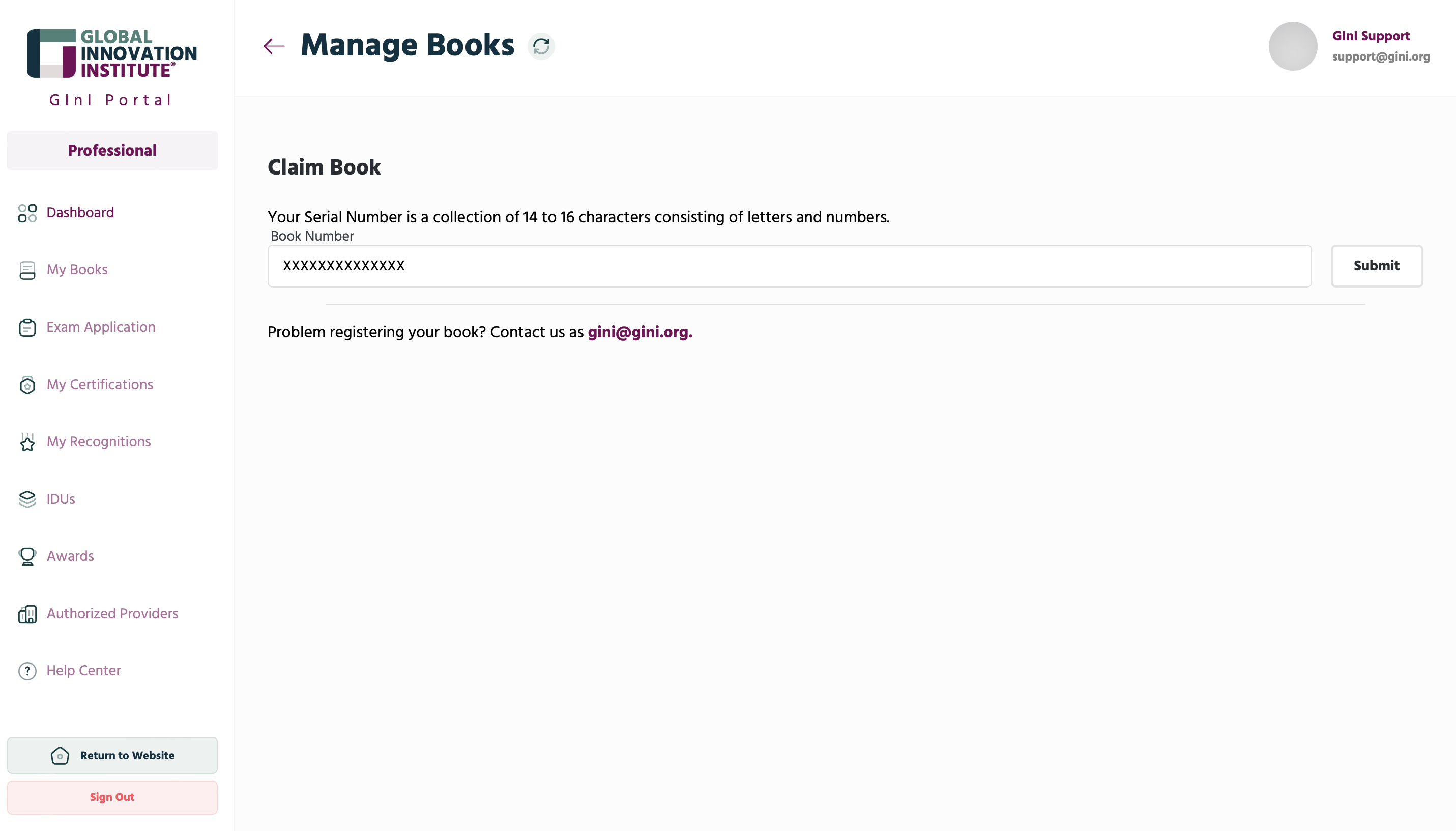Click the 'Your Serial Number is a collection' sentence
The image size is (1456, 831).
tap(578, 217)
